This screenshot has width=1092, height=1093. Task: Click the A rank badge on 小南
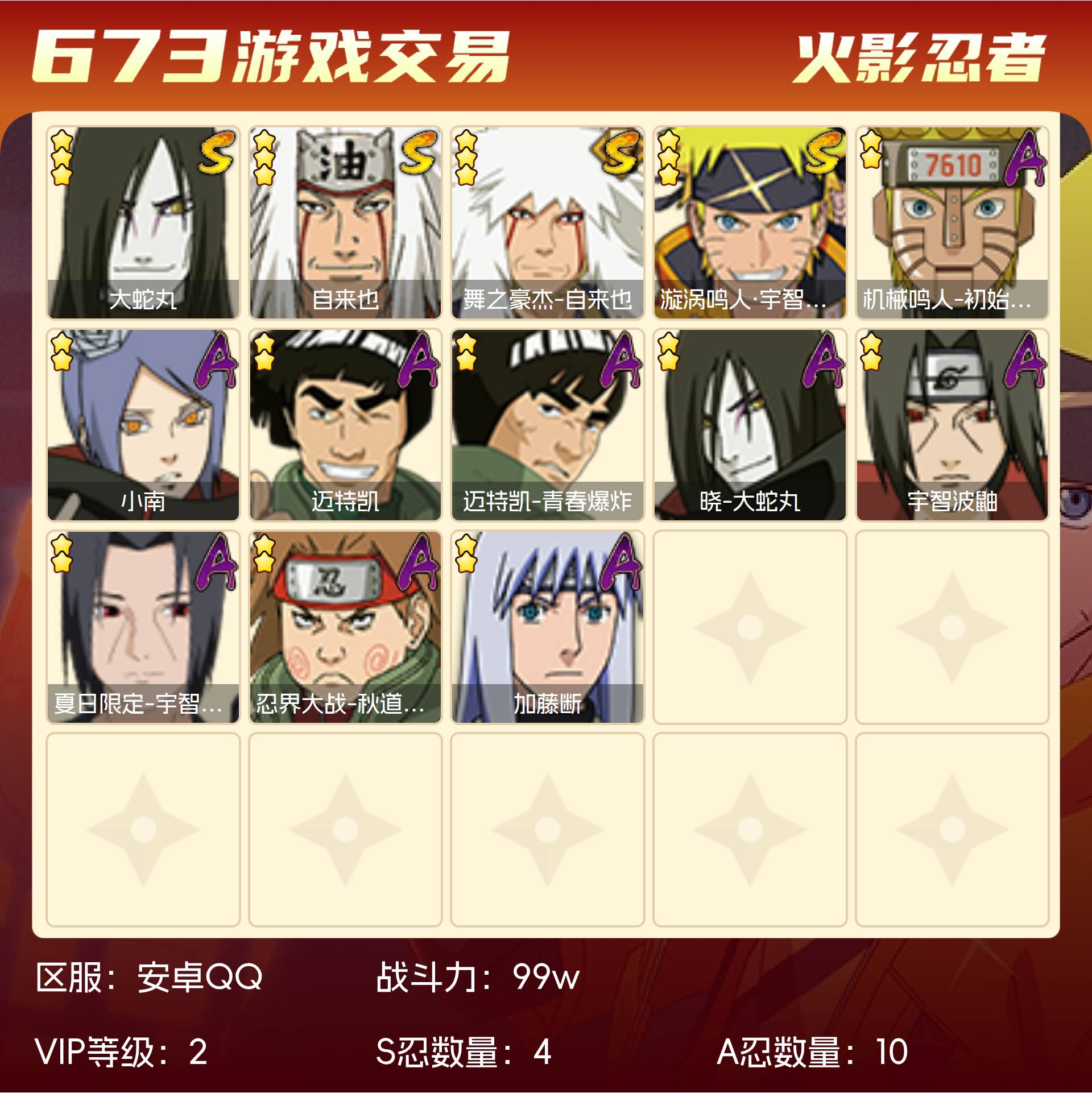tap(216, 360)
